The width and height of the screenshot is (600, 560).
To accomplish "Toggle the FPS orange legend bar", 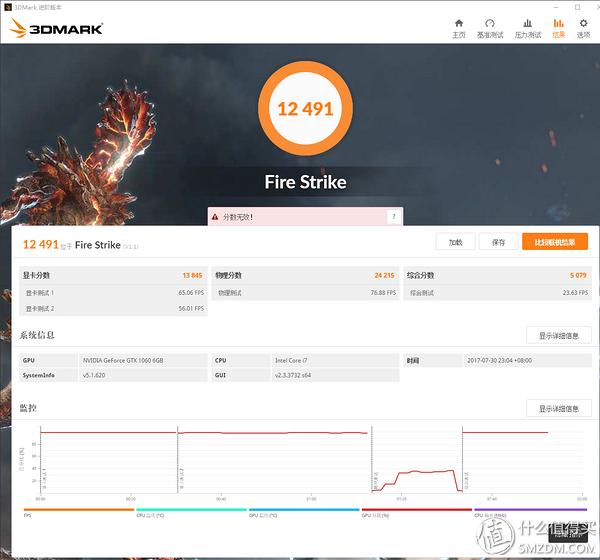I will (x=79, y=509).
